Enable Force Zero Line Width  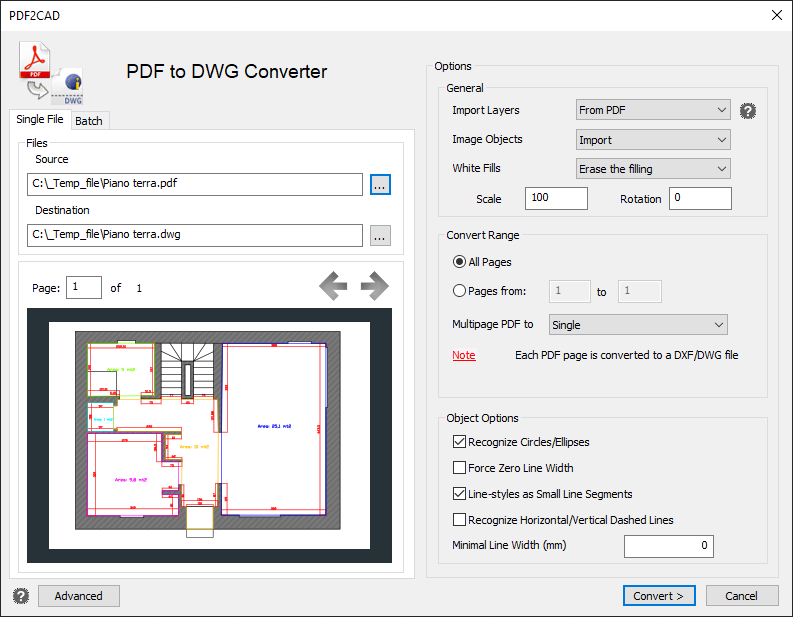coord(460,468)
